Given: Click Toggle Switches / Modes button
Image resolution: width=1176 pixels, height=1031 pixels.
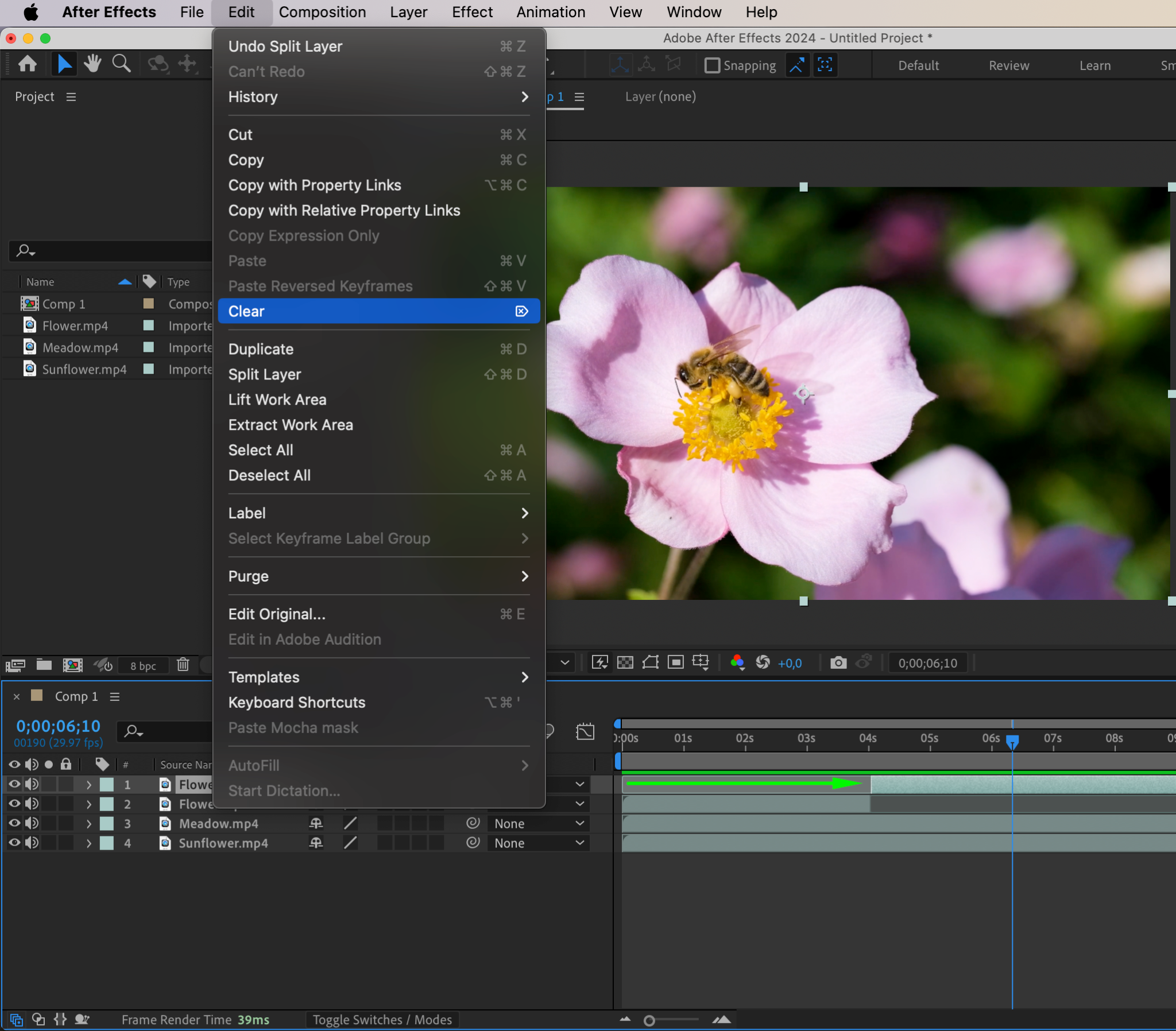Looking at the screenshot, I should (x=382, y=1020).
